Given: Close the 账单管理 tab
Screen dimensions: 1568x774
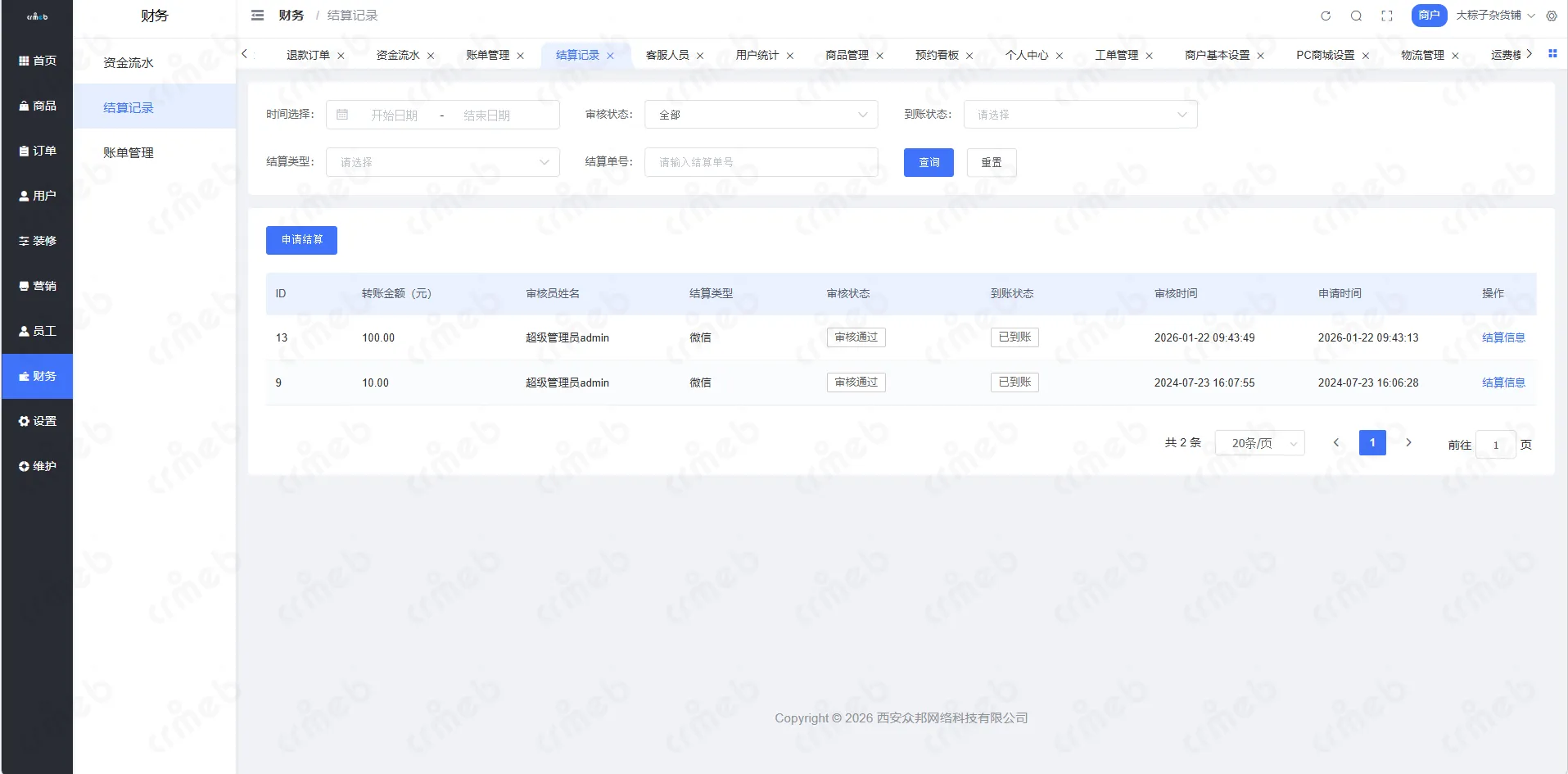Looking at the screenshot, I should click(x=520, y=56).
